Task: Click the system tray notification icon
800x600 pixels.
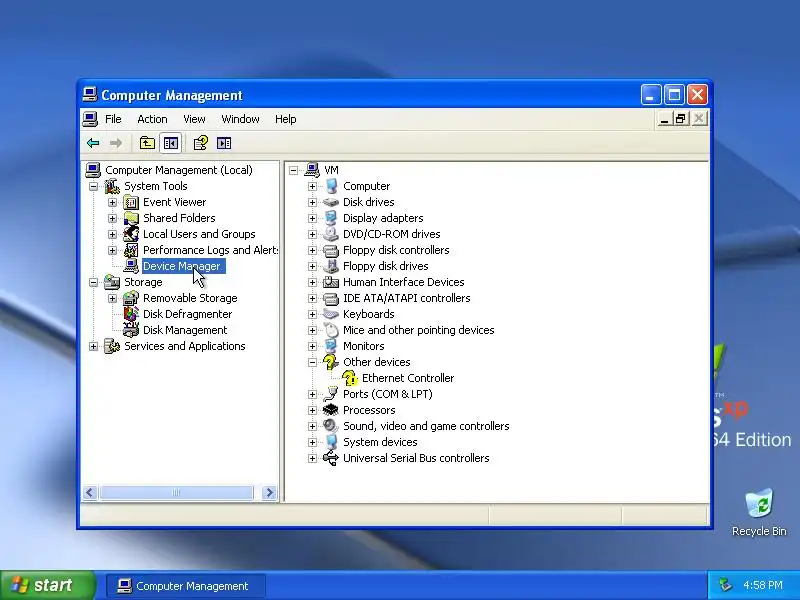Action: pyautogui.click(x=724, y=585)
